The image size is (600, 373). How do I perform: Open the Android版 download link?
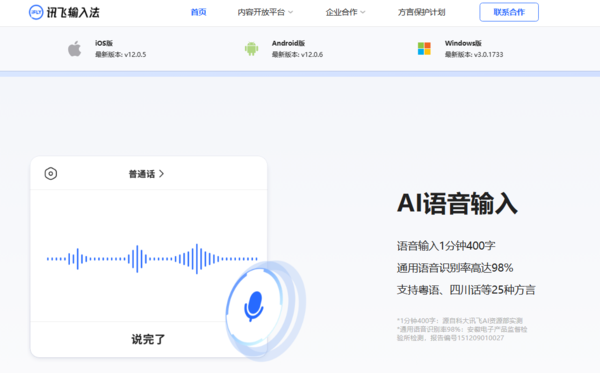[x=288, y=43]
